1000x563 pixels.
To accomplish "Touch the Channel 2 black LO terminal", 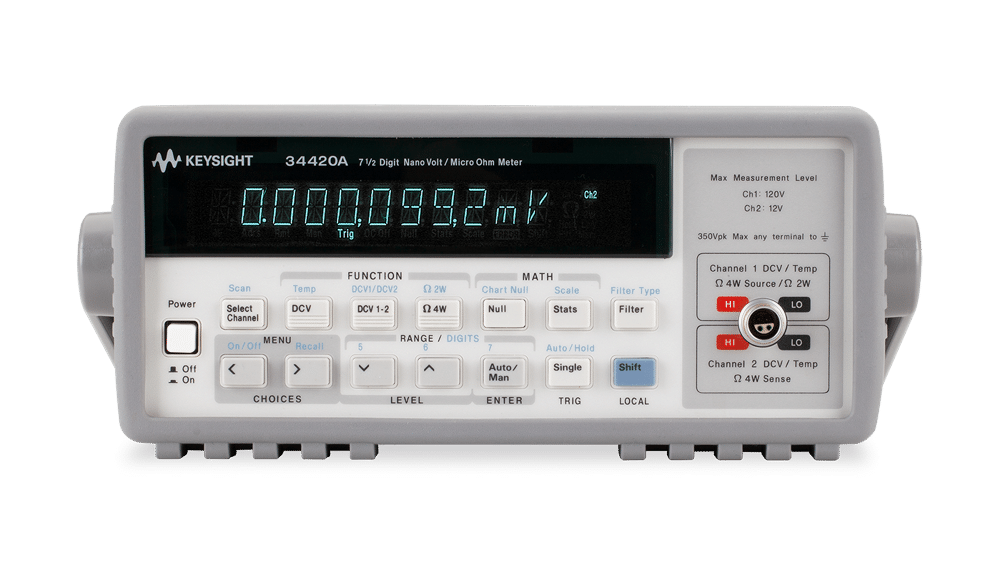I will pyautogui.click(x=795, y=342).
